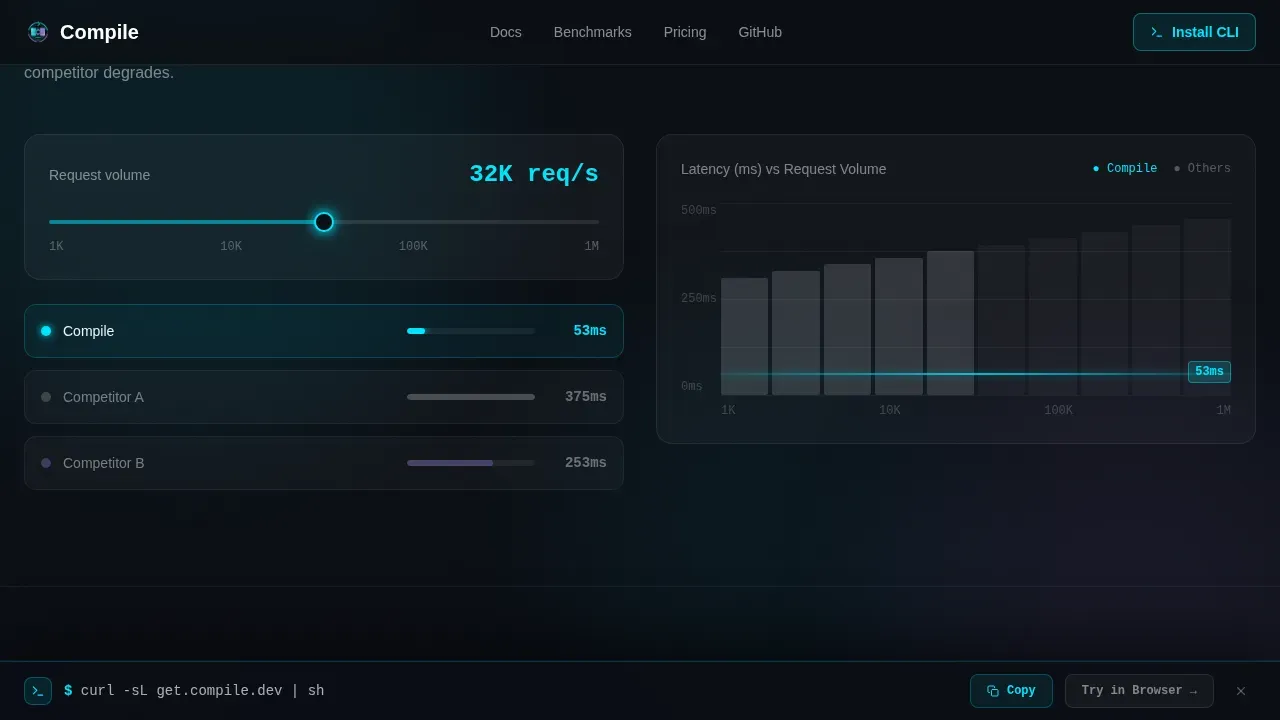
Task: Open the GitHub nav link
Action: tap(760, 32)
